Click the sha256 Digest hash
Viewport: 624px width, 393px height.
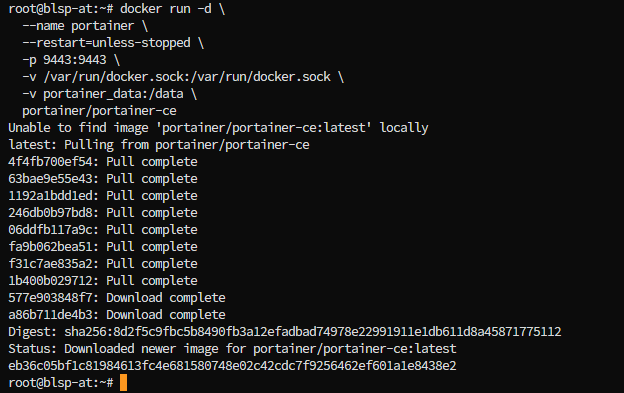tap(312, 332)
